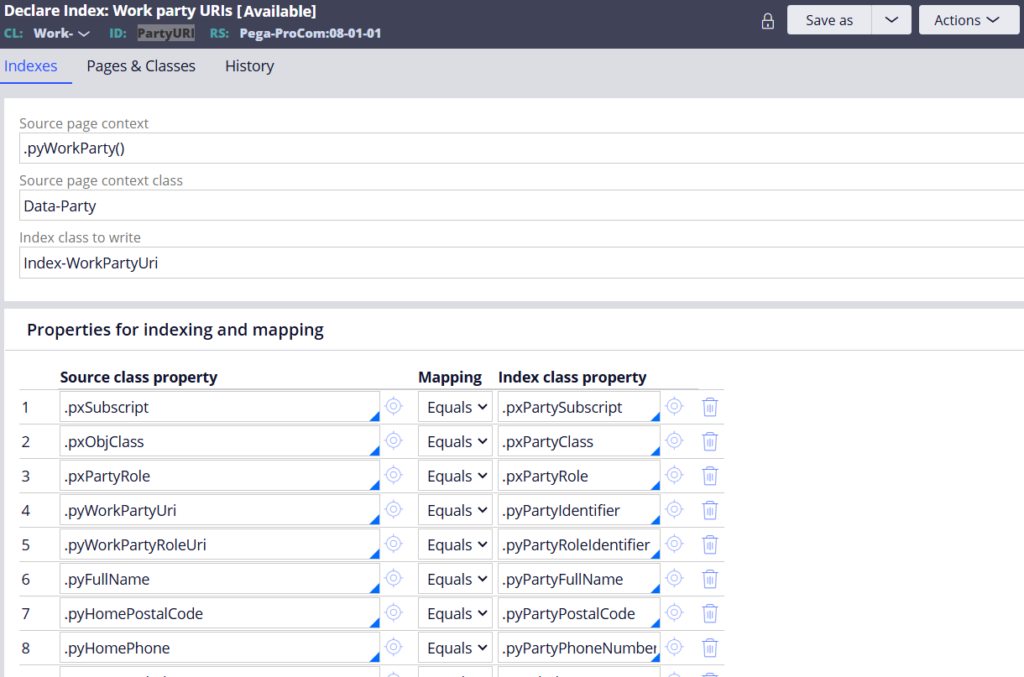Viewport: 1024px width, 677px height.
Task: Open the Actions menu
Action: tap(967, 19)
